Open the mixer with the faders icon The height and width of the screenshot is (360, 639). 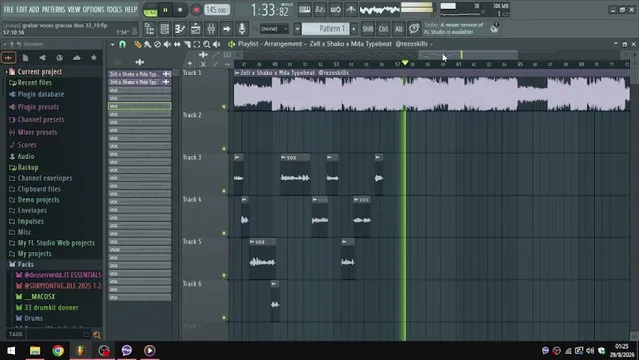pos(211,29)
